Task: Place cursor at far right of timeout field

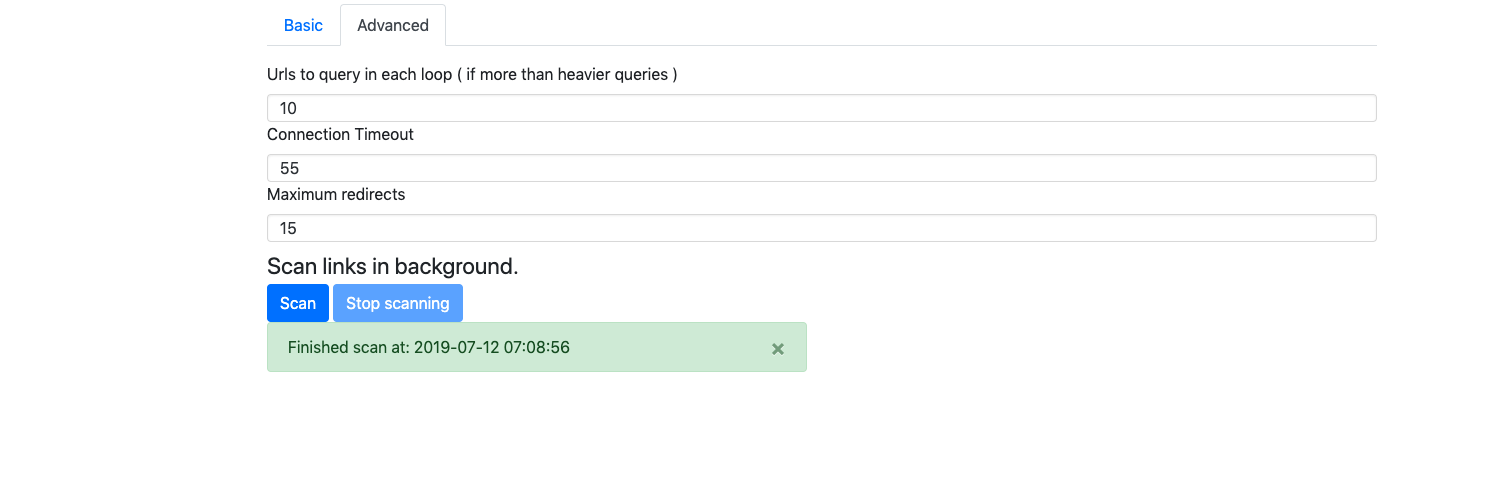Action: click(1365, 168)
